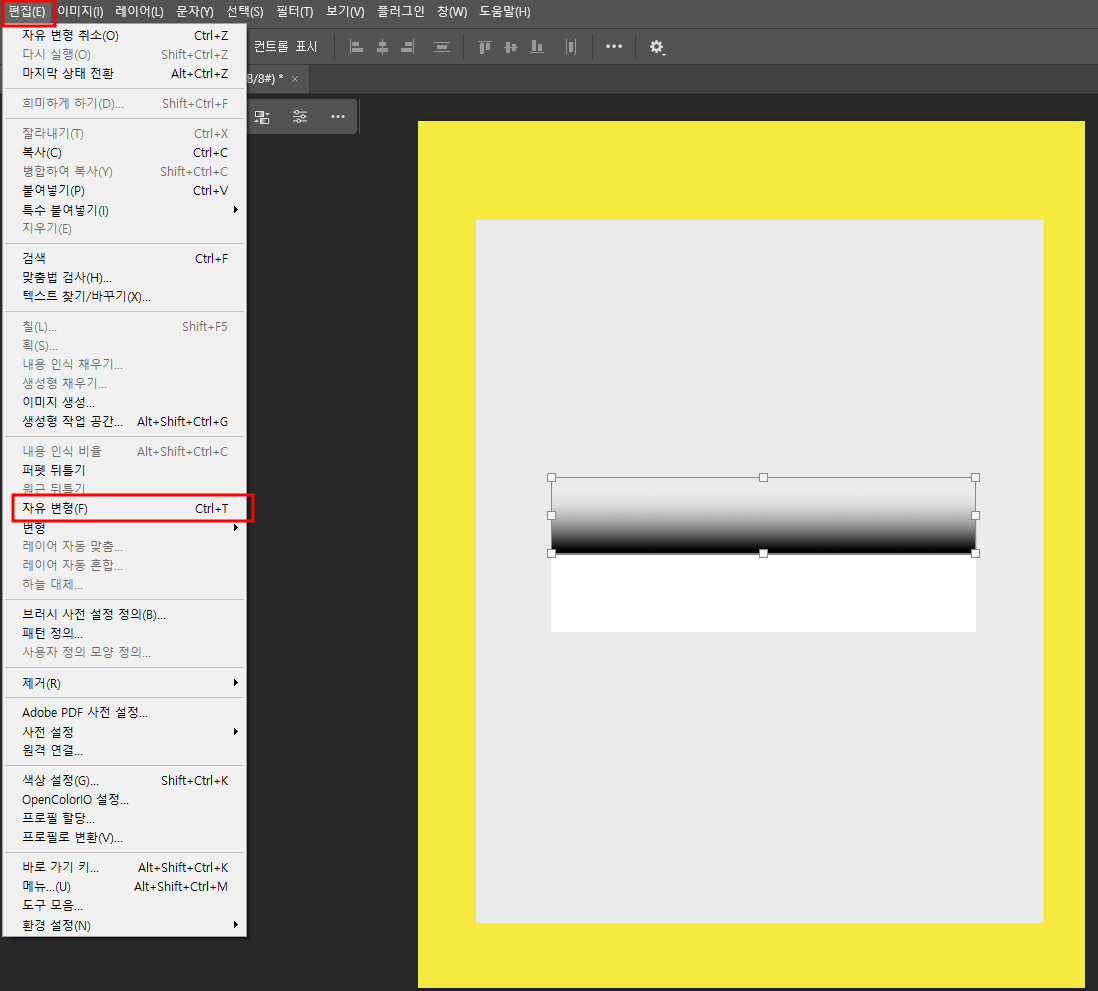This screenshot has width=1098, height=991.
Task: Open the 선택(S) menu
Action: click(x=245, y=12)
